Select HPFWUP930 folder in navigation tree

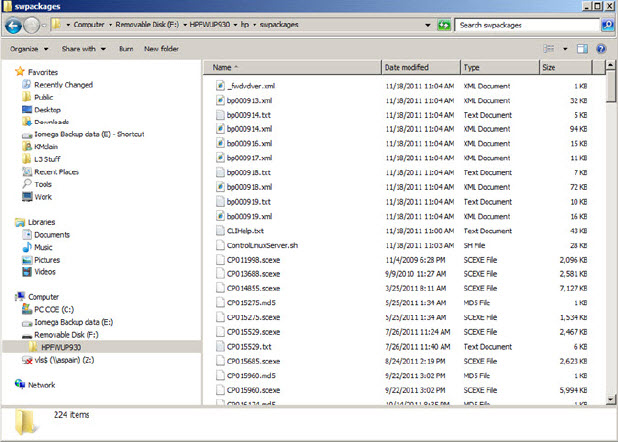pyautogui.click(x=67, y=346)
